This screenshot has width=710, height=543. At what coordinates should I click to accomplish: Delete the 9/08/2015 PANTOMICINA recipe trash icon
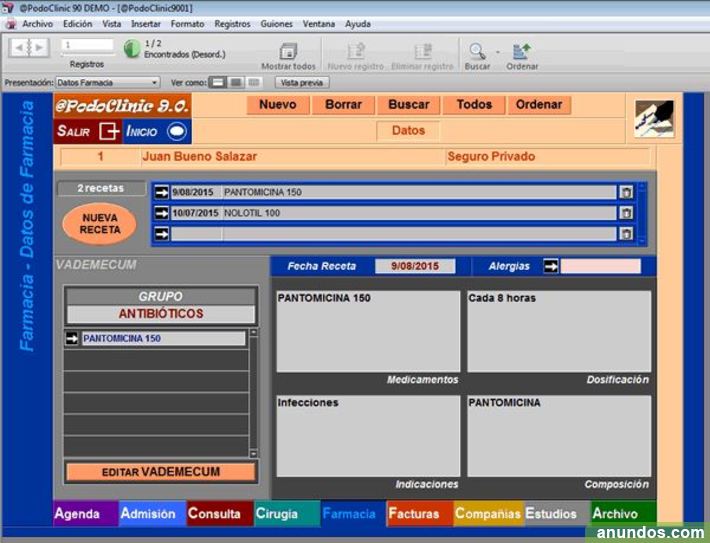pyautogui.click(x=626, y=192)
